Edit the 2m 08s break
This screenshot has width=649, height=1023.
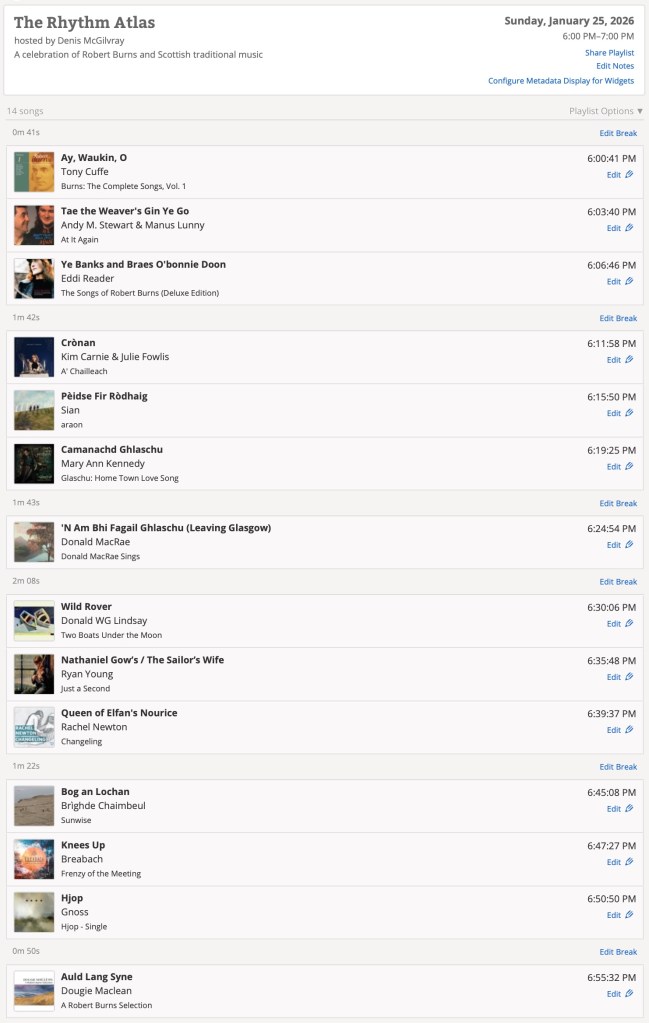click(x=618, y=582)
